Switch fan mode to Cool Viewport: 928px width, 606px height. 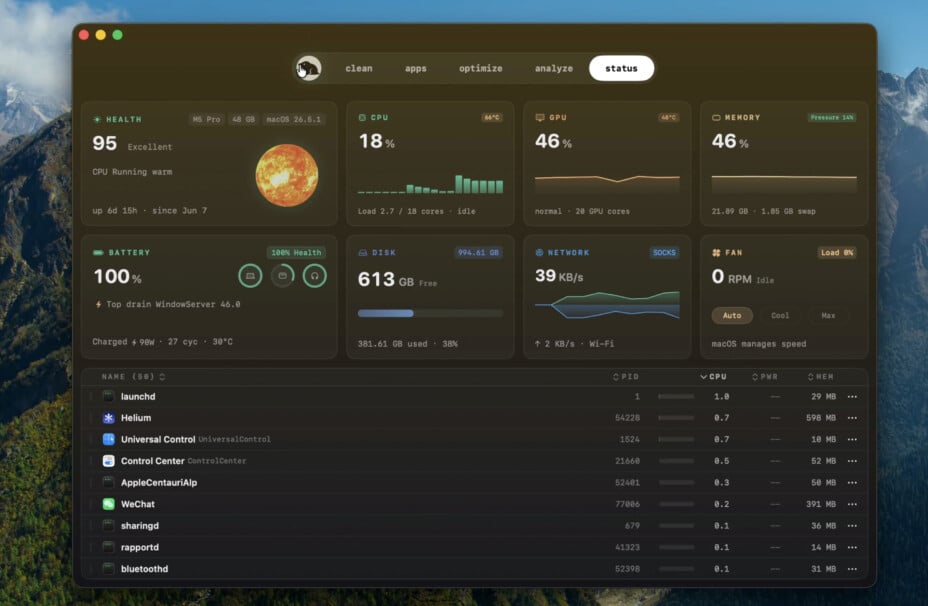(x=780, y=315)
